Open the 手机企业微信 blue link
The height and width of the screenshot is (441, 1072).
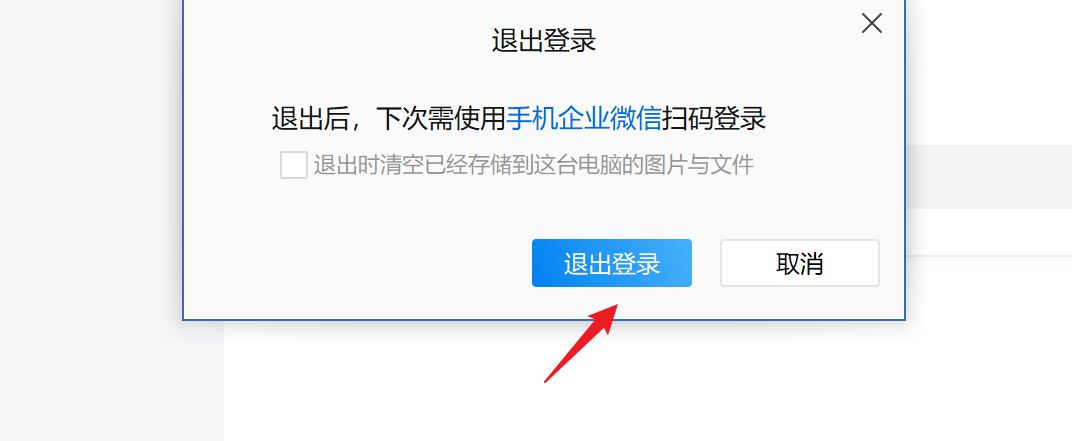pos(583,119)
